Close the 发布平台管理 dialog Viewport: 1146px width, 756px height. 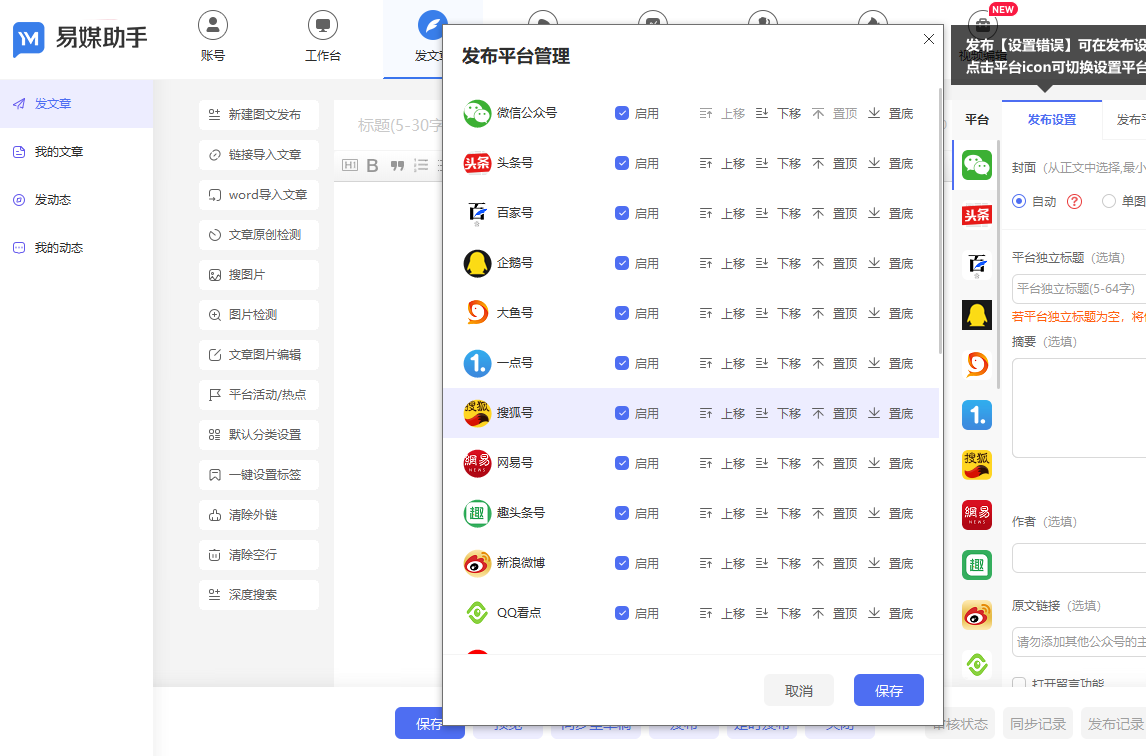(x=928, y=39)
